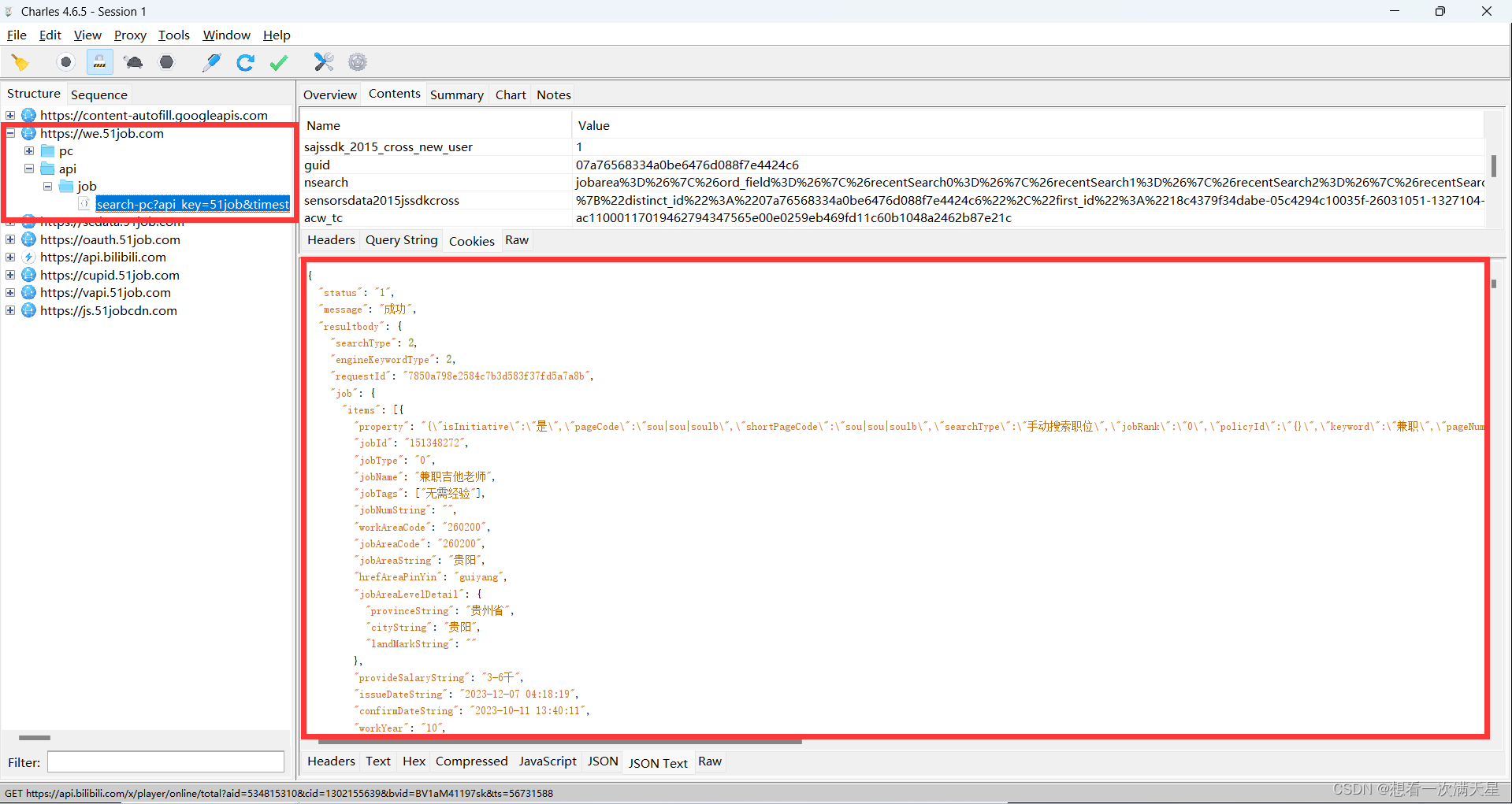This screenshot has height=804, width=1512.
Task: Expand api.bilibili.com host node
Action: pos(10,258)
